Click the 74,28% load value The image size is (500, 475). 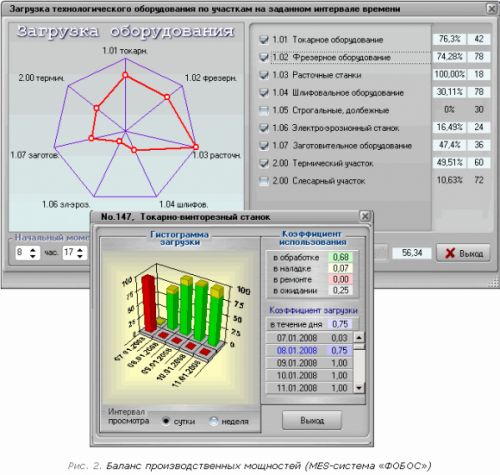pos(449,57)
